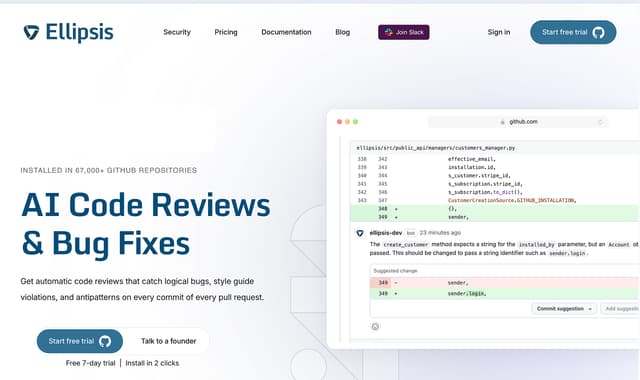Click the hero Start free trial button
The image size is (640, 380).
click(x=80, y=341)
